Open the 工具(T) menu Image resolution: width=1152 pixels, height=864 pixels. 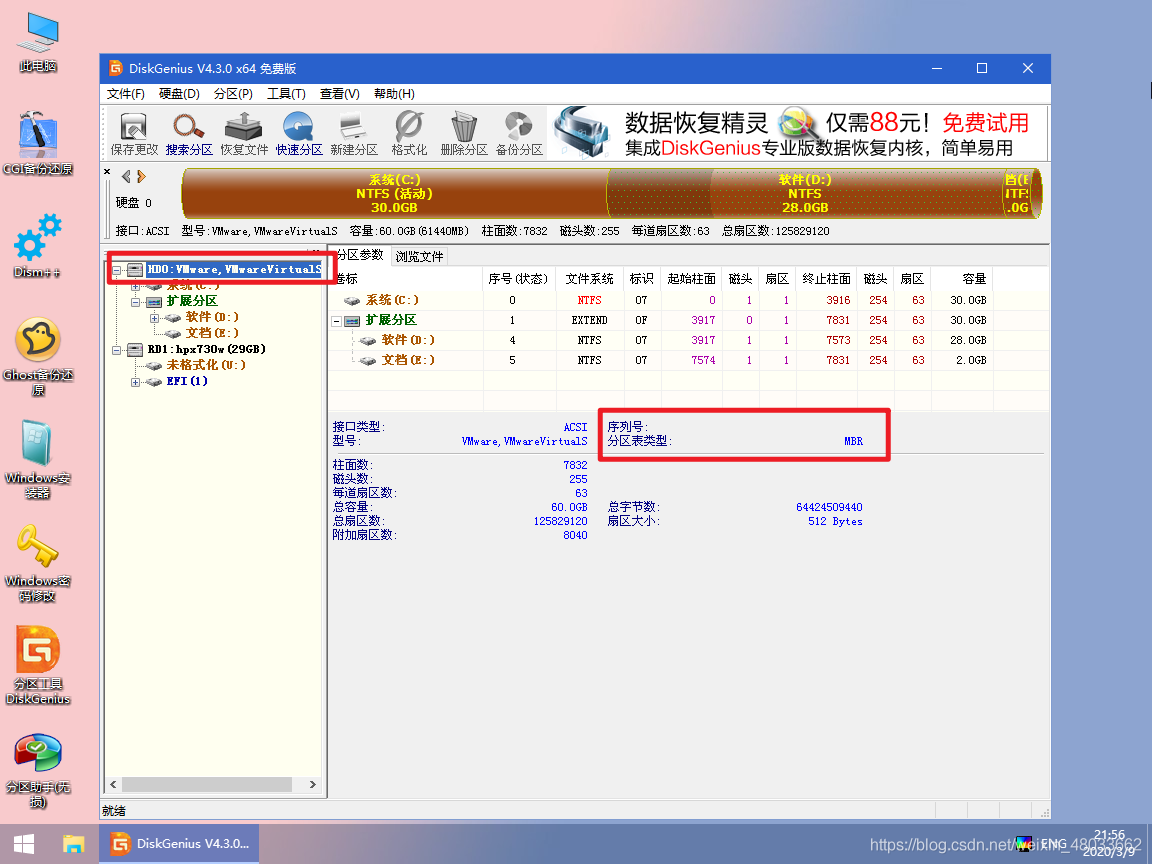[287, 94]
